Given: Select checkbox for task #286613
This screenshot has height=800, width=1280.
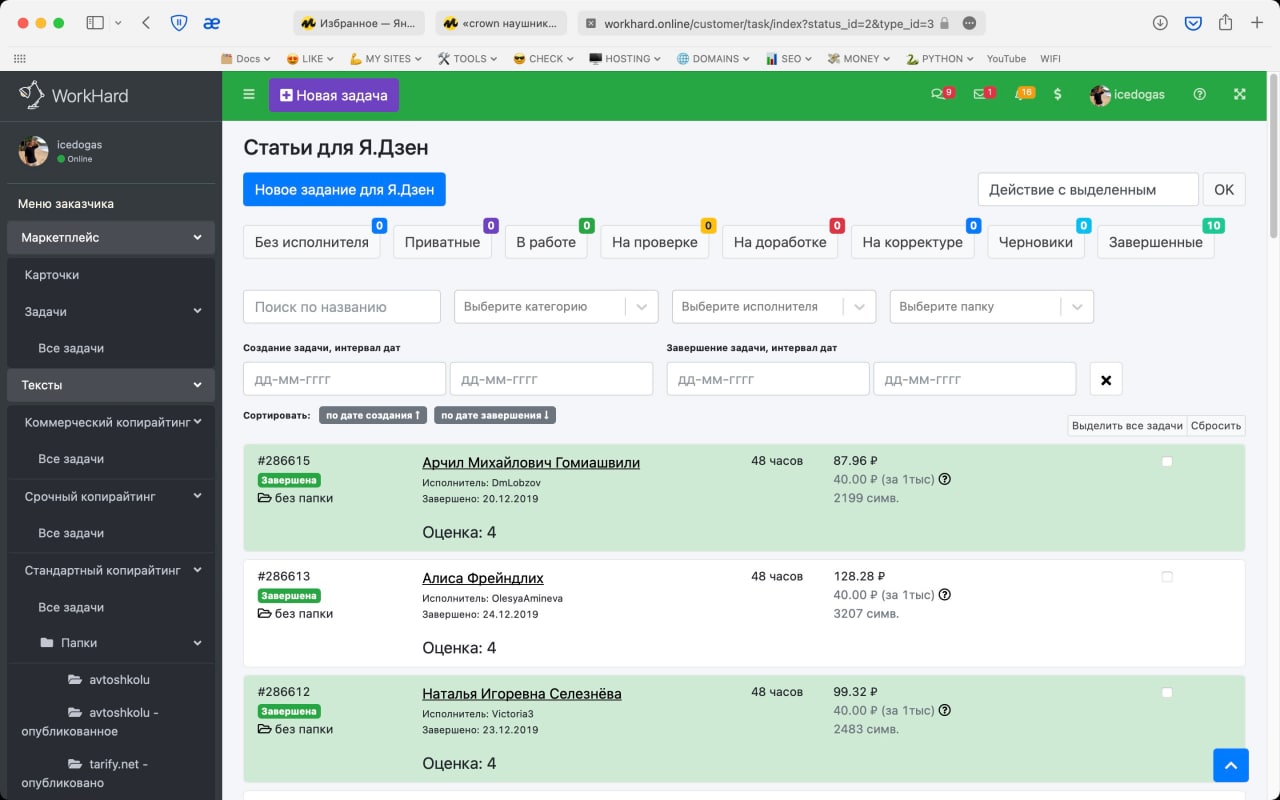Looking at the screenshot, I should click(1167, 577).
